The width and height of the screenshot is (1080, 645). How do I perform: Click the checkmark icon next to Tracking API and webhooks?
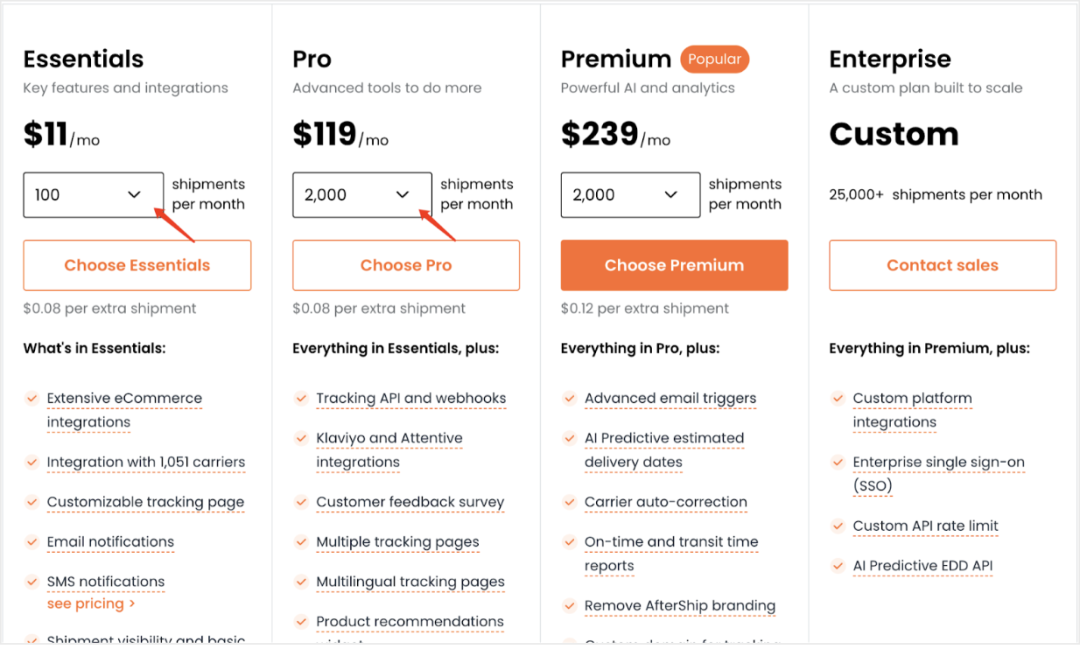click(301, 398)
